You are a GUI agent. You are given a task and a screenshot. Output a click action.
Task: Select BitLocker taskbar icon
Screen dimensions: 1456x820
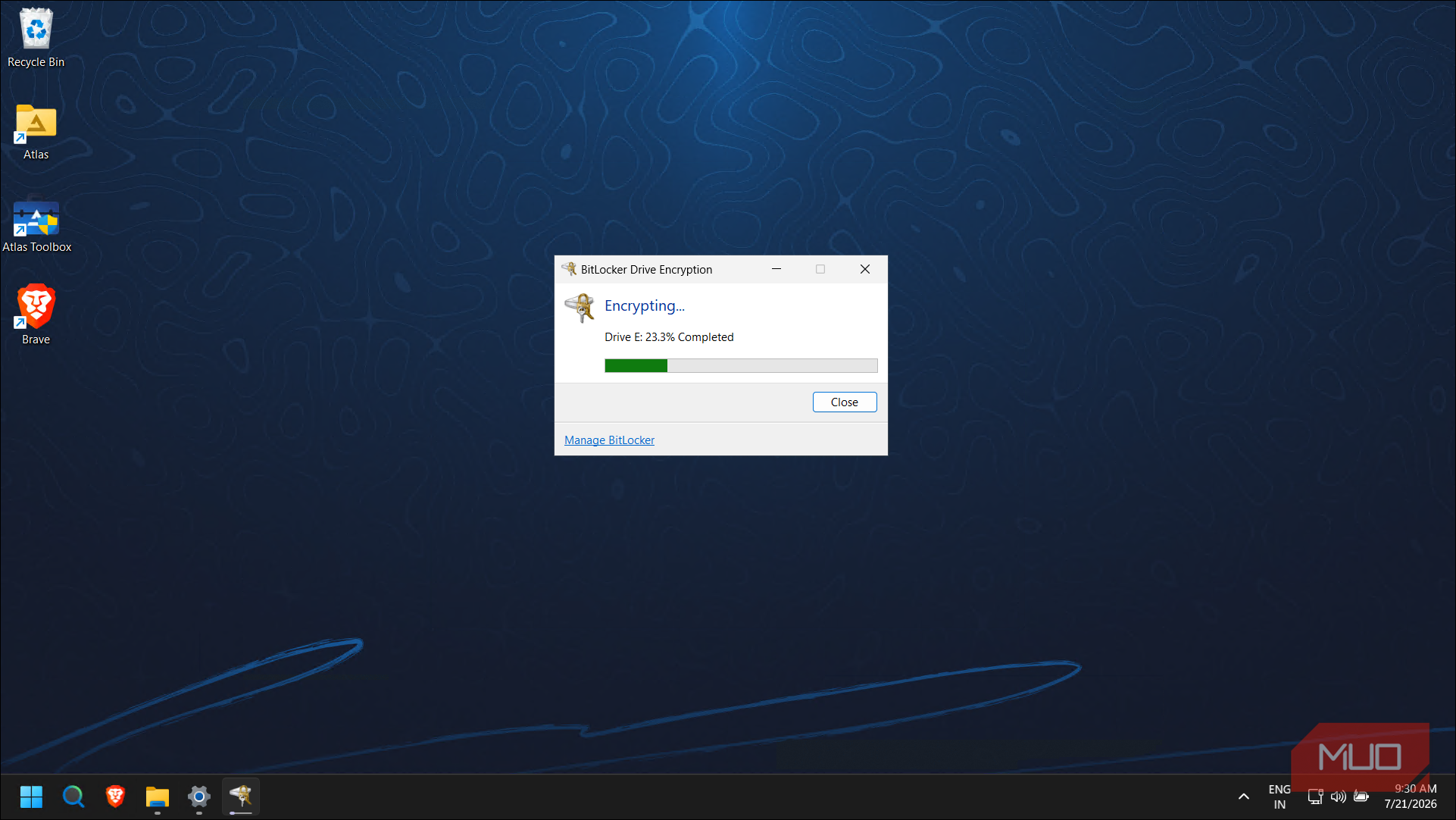(241, 797)
